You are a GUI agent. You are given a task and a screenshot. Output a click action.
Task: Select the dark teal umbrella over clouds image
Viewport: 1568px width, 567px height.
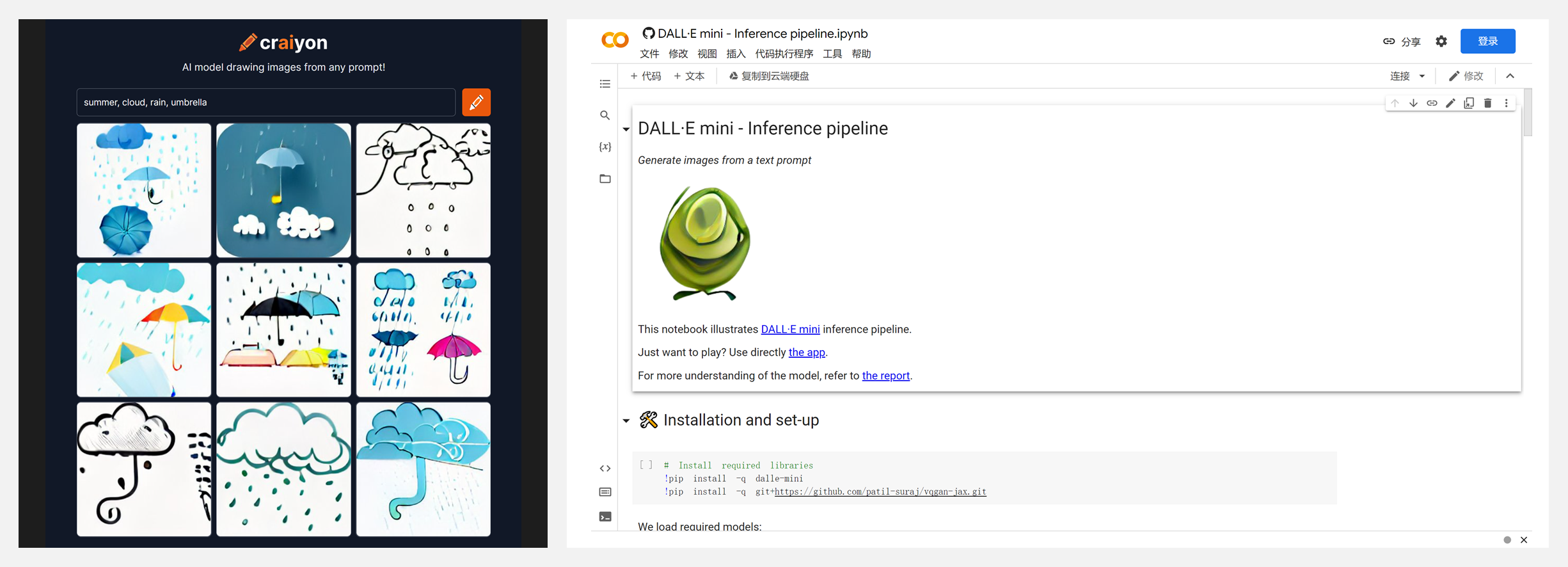click(x=283, y=191)
